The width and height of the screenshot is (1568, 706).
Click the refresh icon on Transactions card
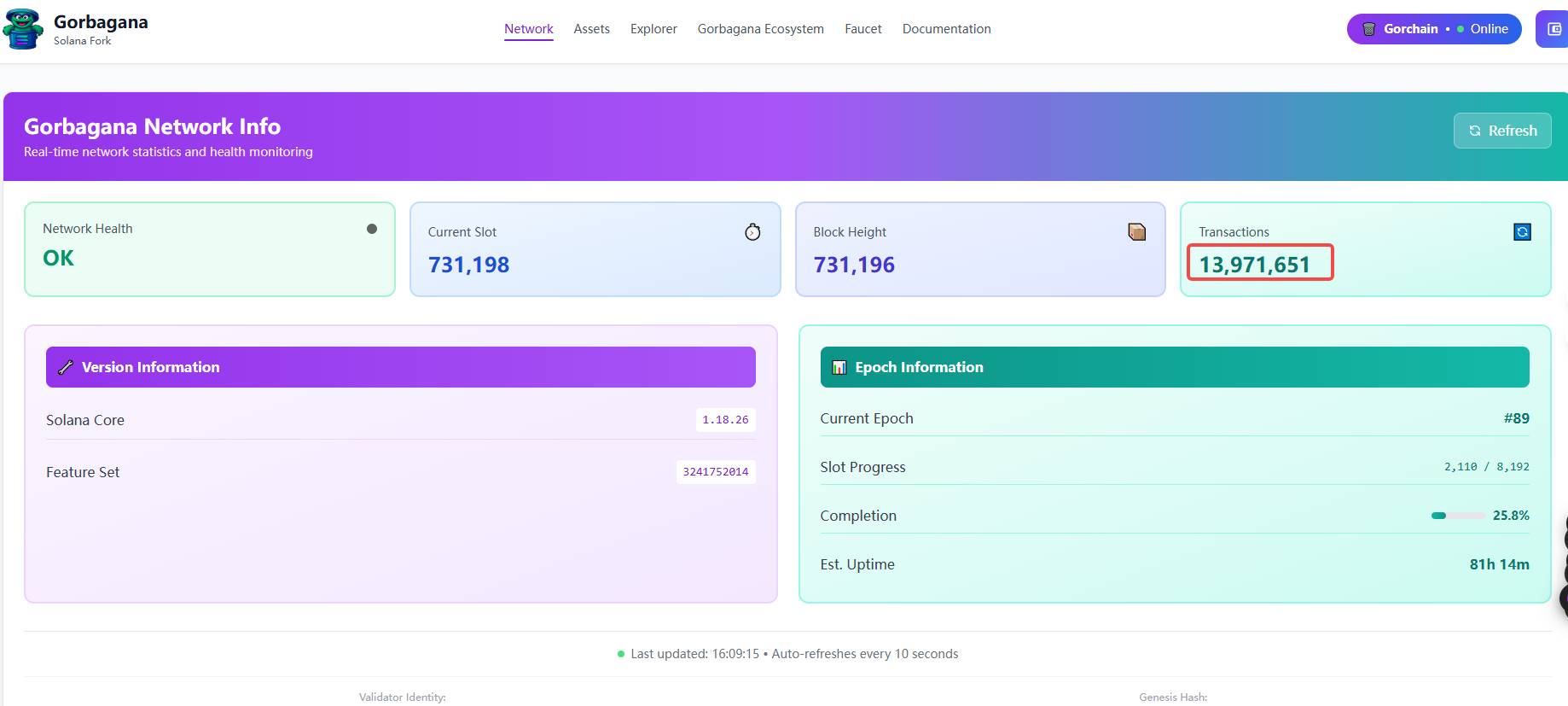(1522, 232)
